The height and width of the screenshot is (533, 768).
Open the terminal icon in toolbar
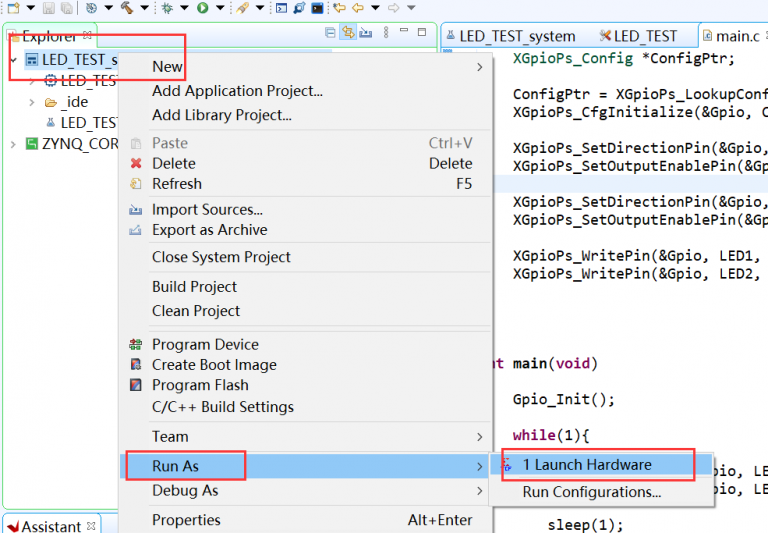click(x=317, y=8)
